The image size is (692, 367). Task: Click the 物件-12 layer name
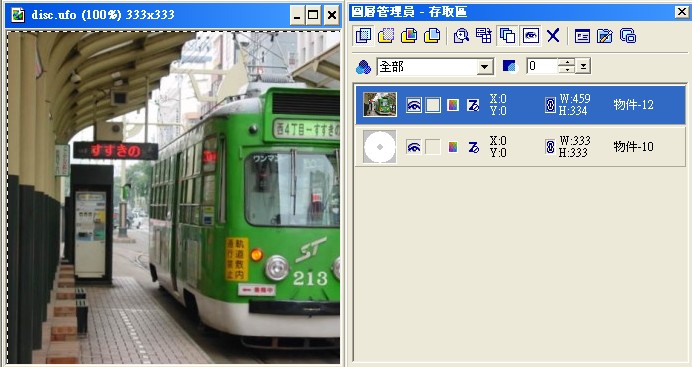[633, 105]
